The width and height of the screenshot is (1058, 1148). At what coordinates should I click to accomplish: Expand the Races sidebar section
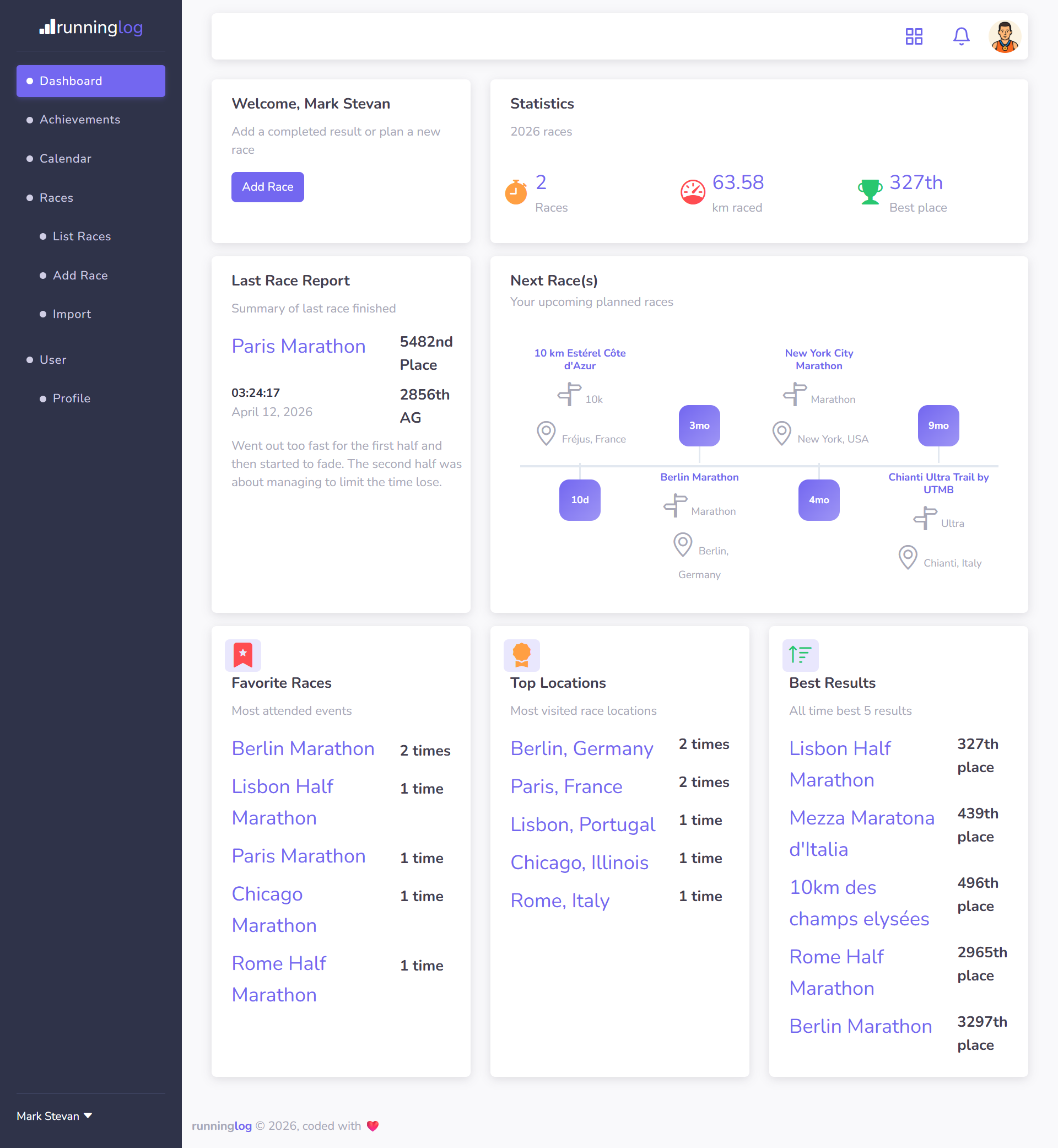tap(91, 197)
